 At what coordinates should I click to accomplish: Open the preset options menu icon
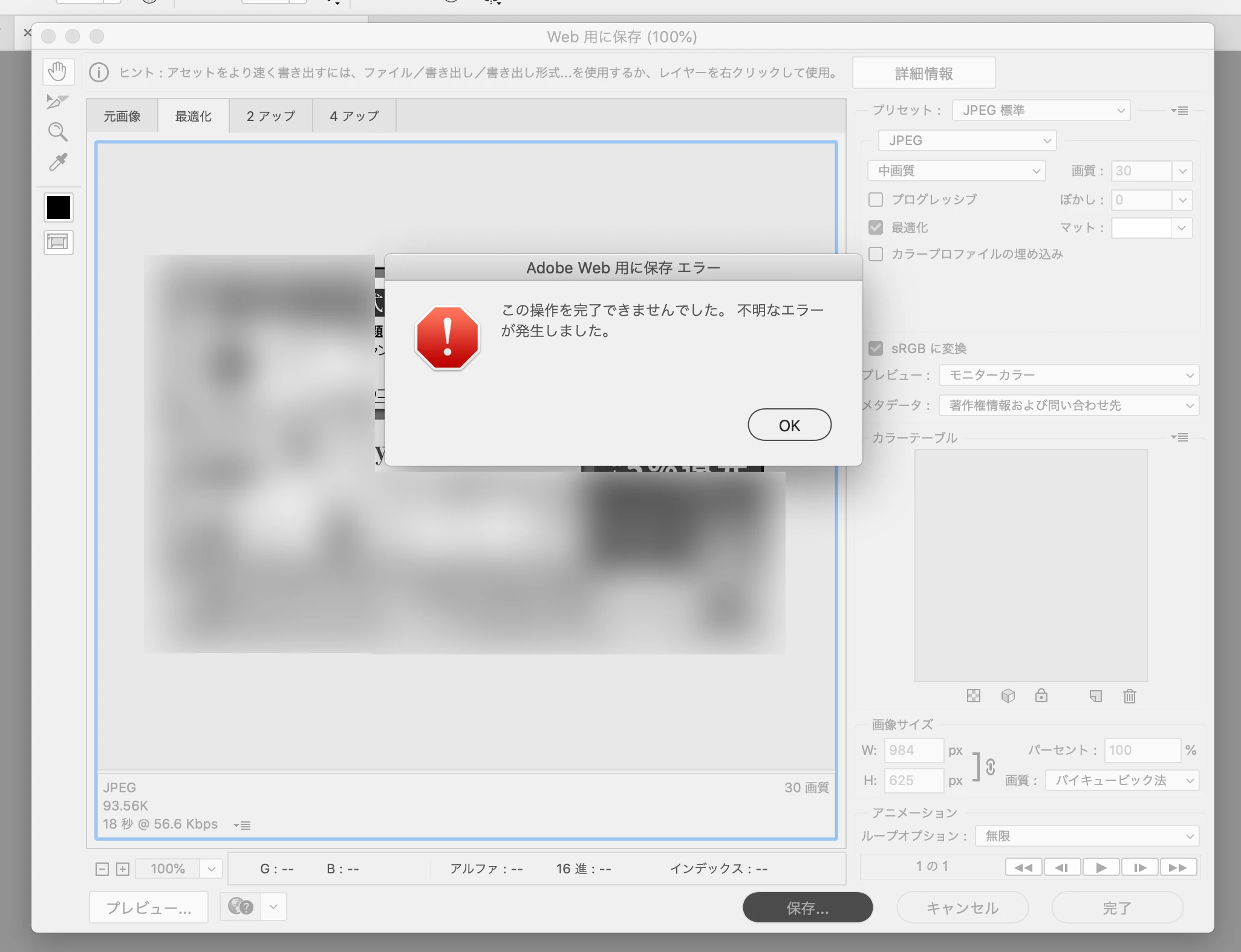[1179, 111]
